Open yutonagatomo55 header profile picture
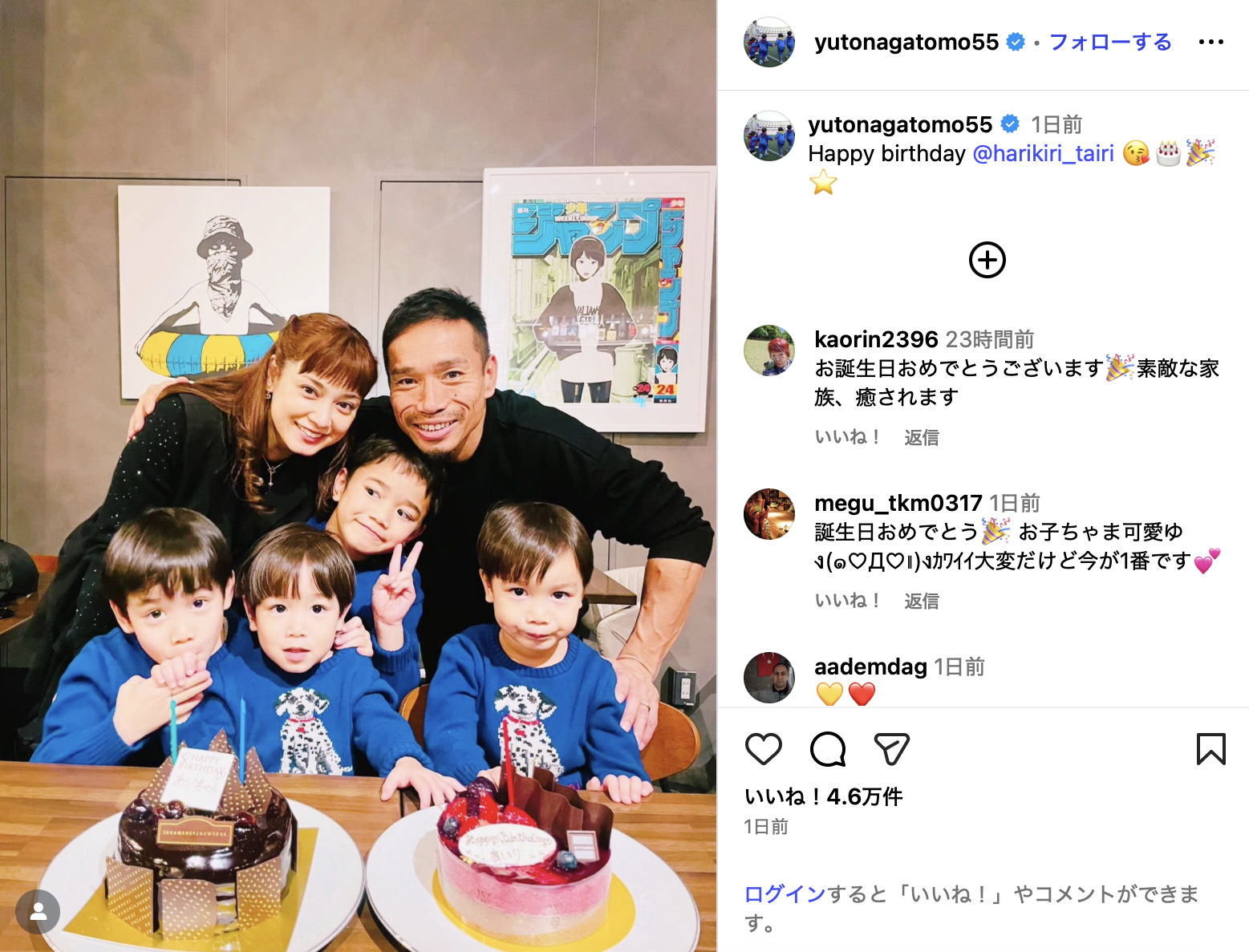The image size is (1249, 952). click(768, 42)
